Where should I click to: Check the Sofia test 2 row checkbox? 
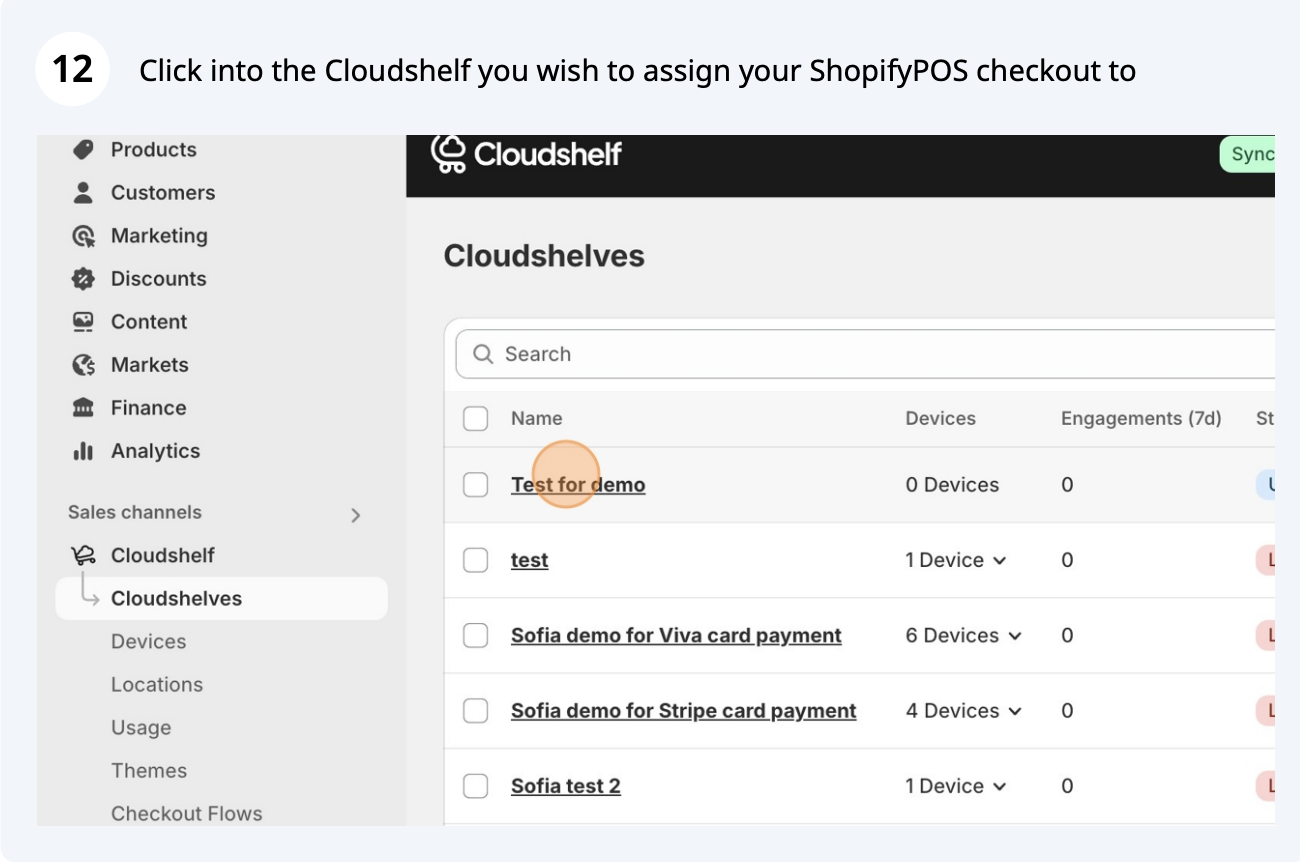475,786
